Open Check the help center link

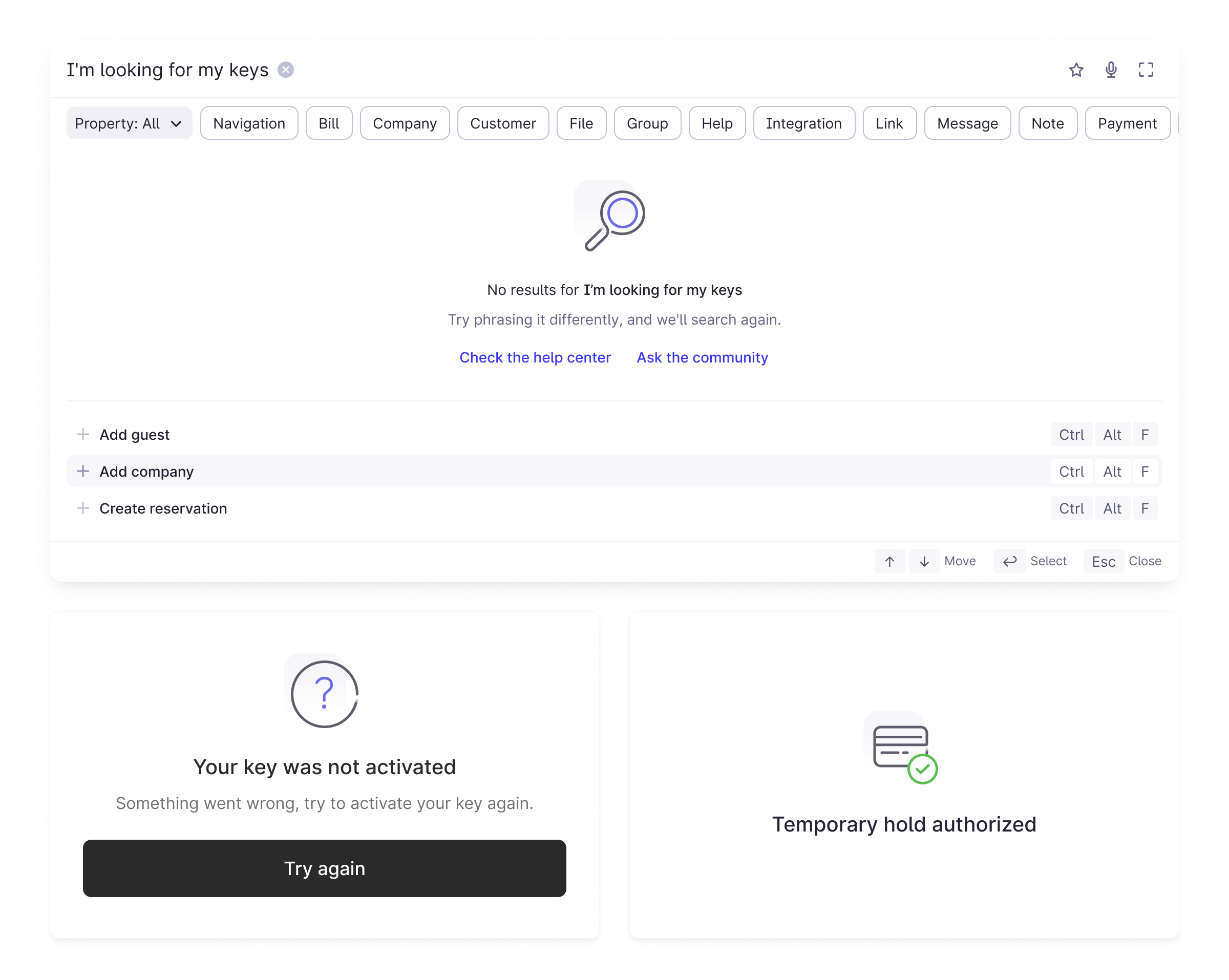click(535, 357)
